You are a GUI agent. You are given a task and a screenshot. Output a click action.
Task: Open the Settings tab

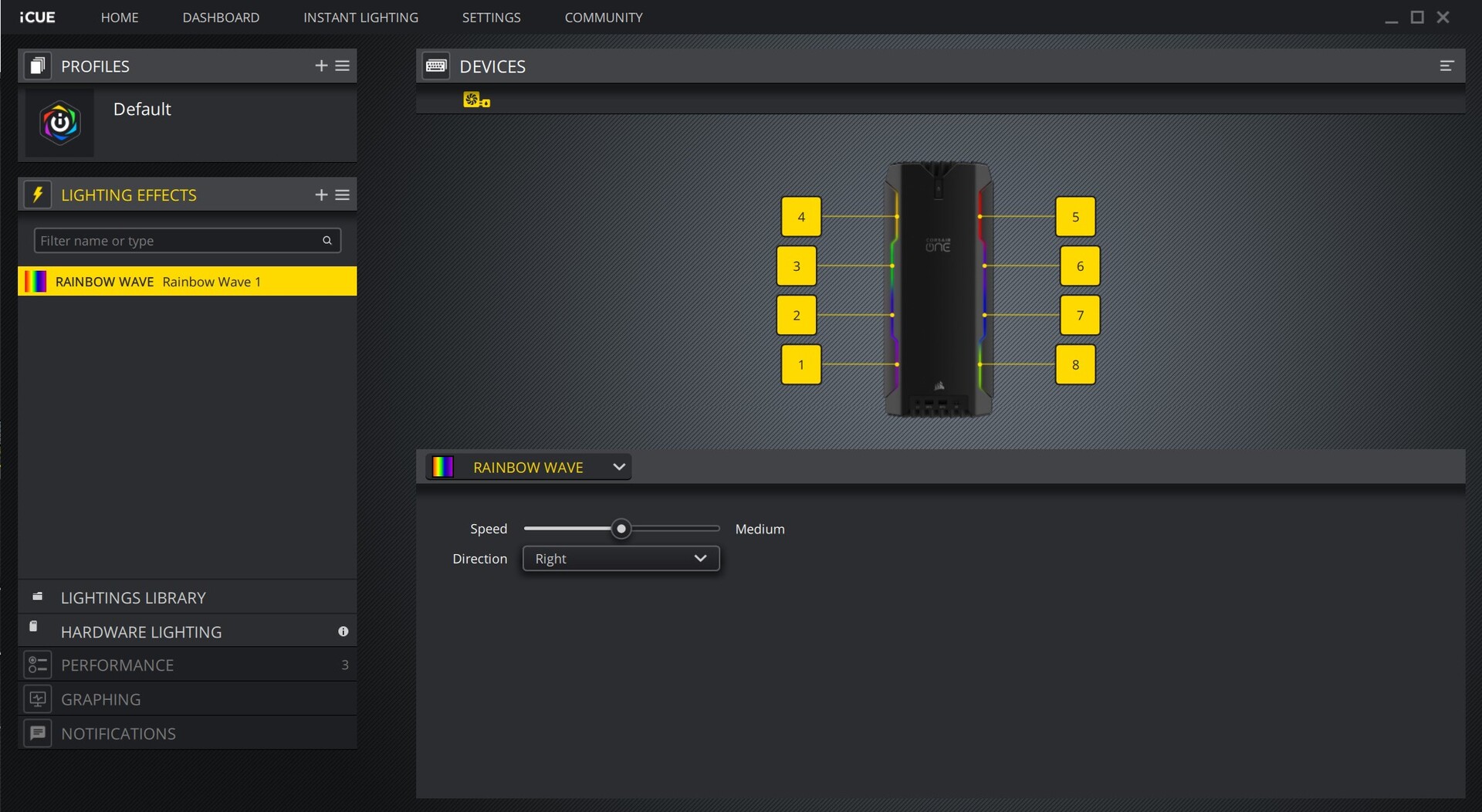click(x=491, y=17)
